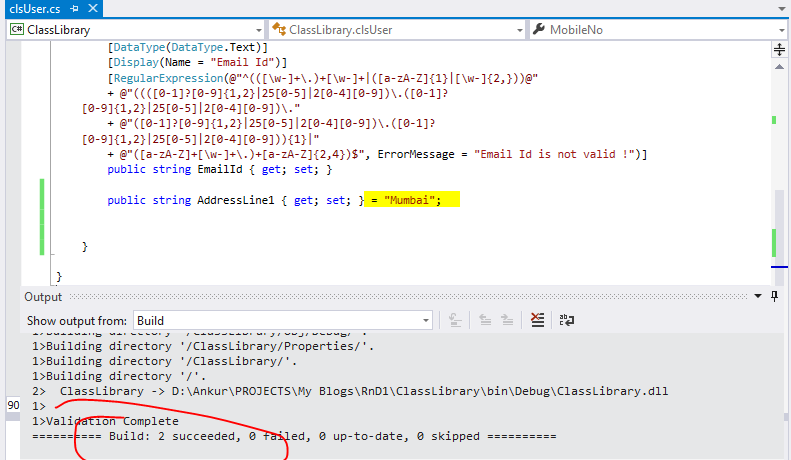Open the ClassLibrary project dropdown
791x460 pixels.
tap(259, 30)
